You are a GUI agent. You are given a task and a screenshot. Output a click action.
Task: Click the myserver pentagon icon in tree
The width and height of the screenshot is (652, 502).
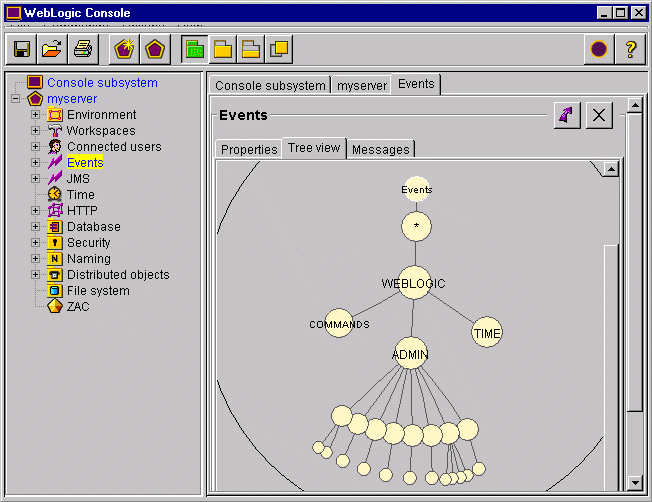pos(35,99)
